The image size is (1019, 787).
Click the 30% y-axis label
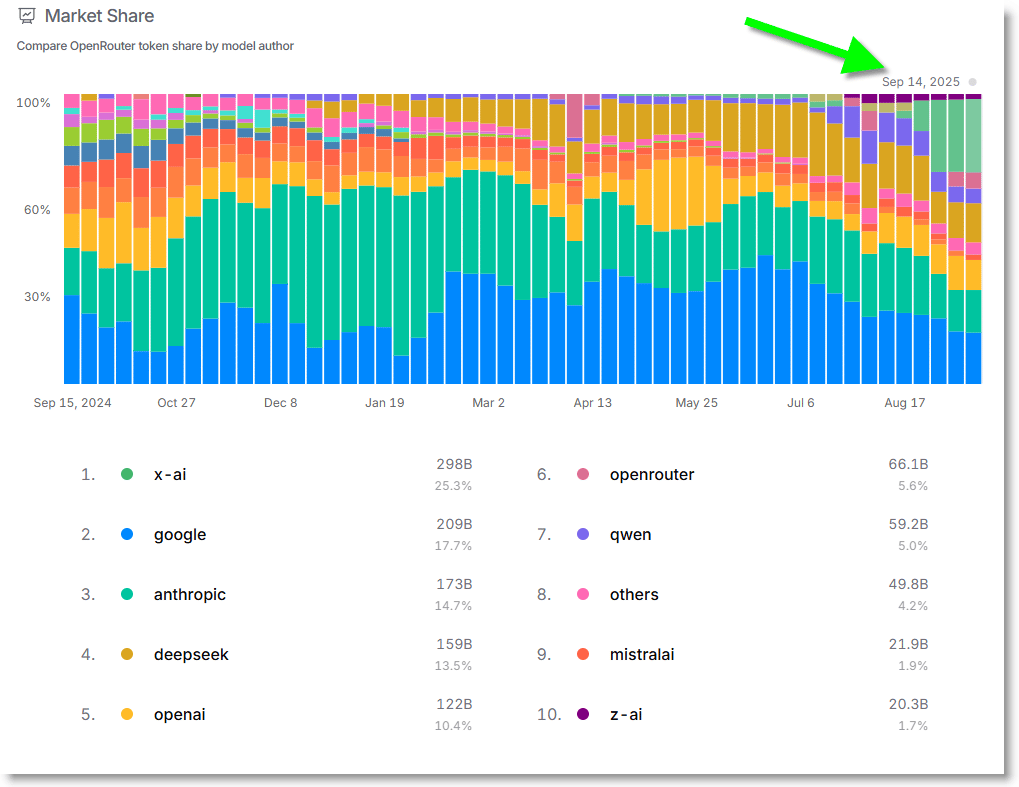coord(37,297)
